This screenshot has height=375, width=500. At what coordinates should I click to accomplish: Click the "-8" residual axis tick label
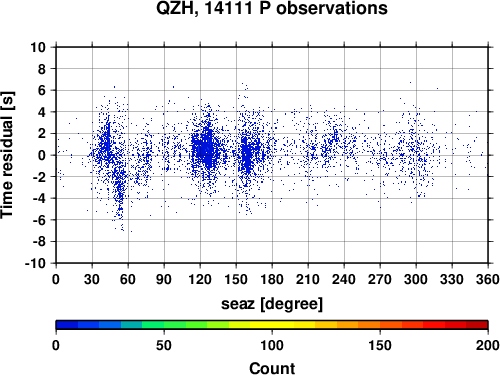point(39,242)
